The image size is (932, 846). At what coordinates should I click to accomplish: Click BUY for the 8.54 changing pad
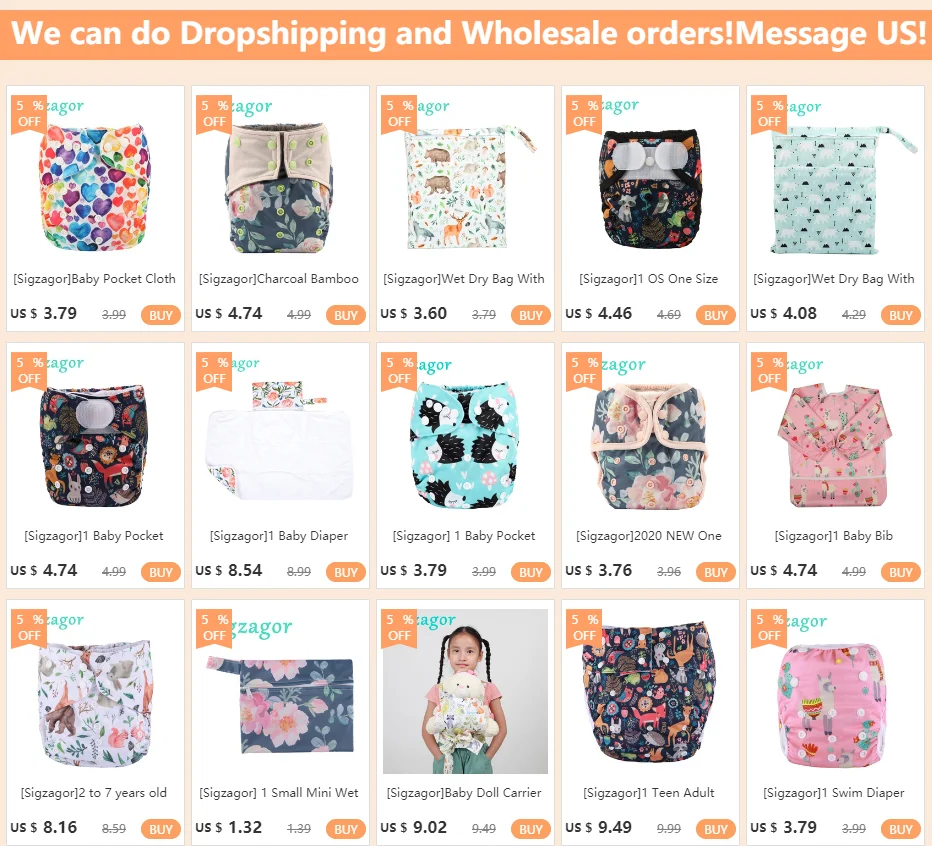point(345,572)
